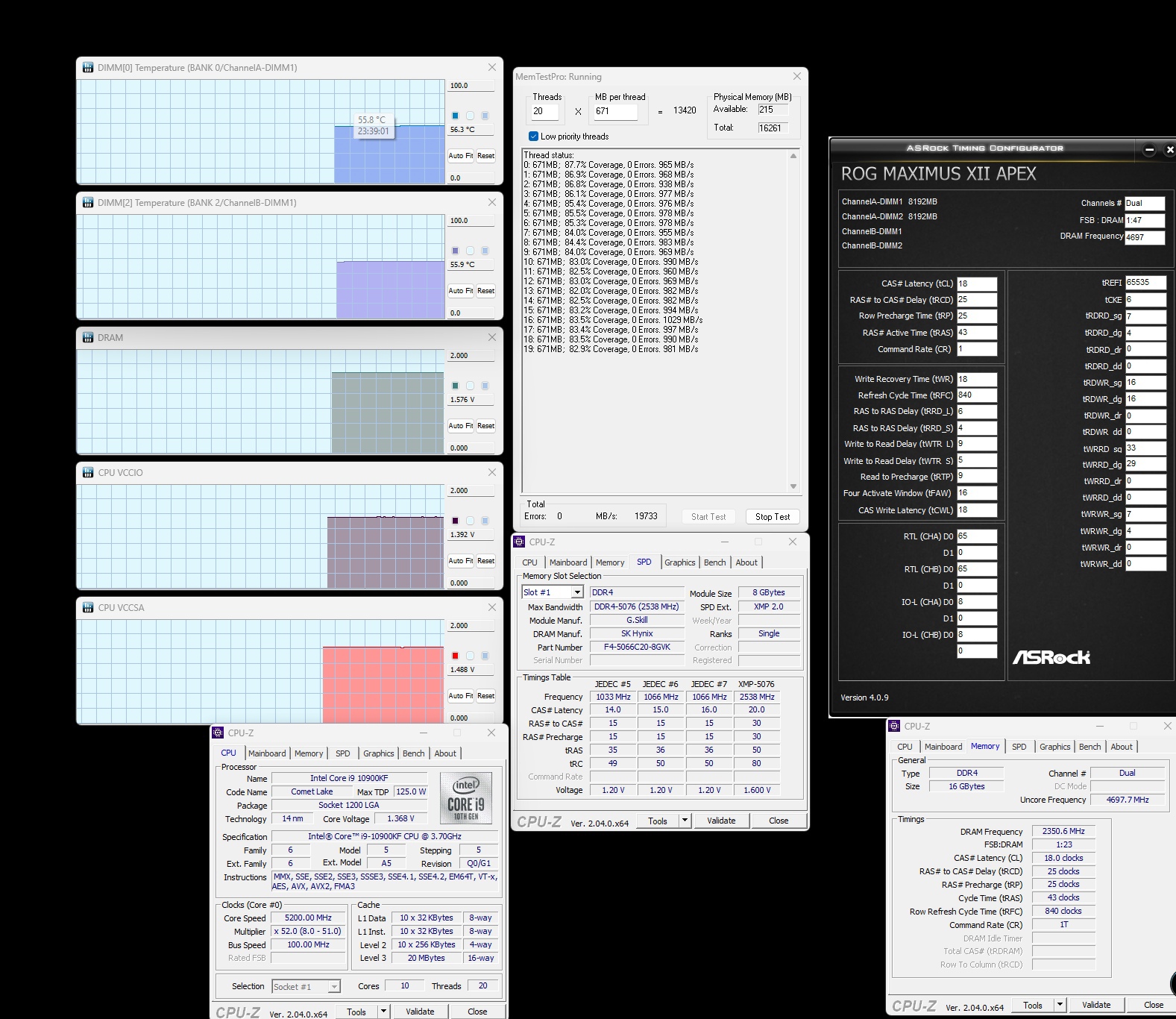
Task: Click the Tools button in CPU-Z memory timings window
Action: [1033, 1005]
